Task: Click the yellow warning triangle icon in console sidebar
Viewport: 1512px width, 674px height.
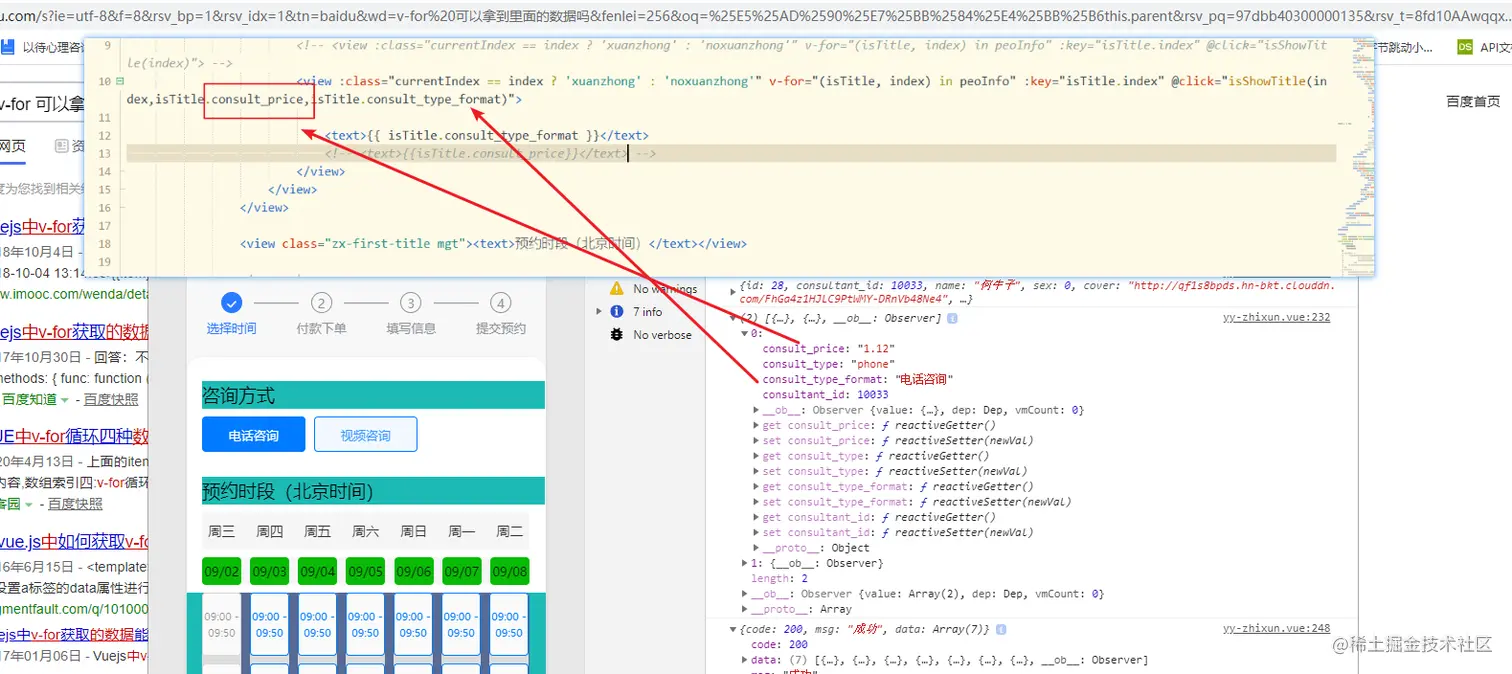Action: coord(617,288)
